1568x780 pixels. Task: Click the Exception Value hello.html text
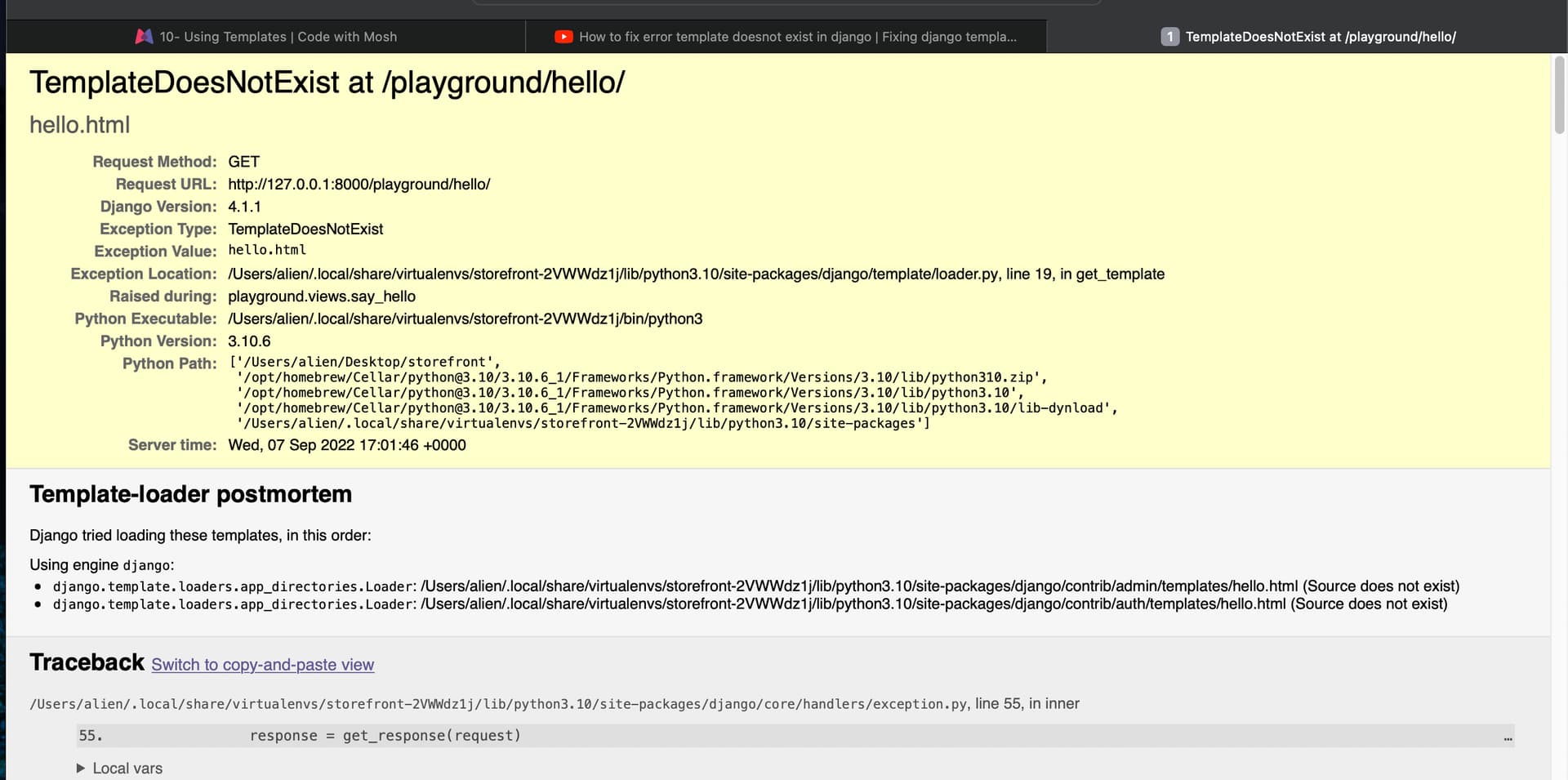267,251
